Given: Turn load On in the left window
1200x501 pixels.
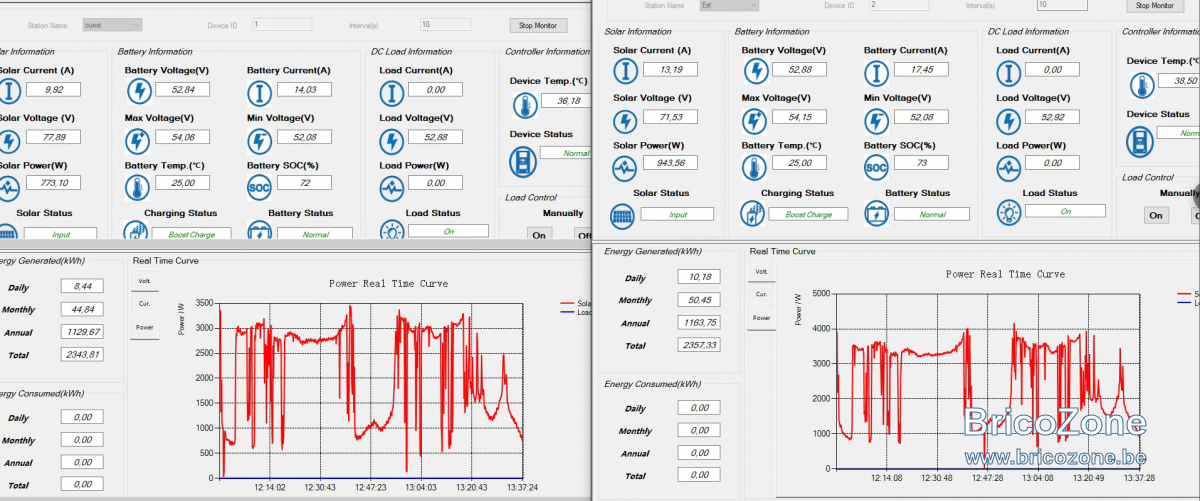Looking at the screenshot, I should (539, 235).
